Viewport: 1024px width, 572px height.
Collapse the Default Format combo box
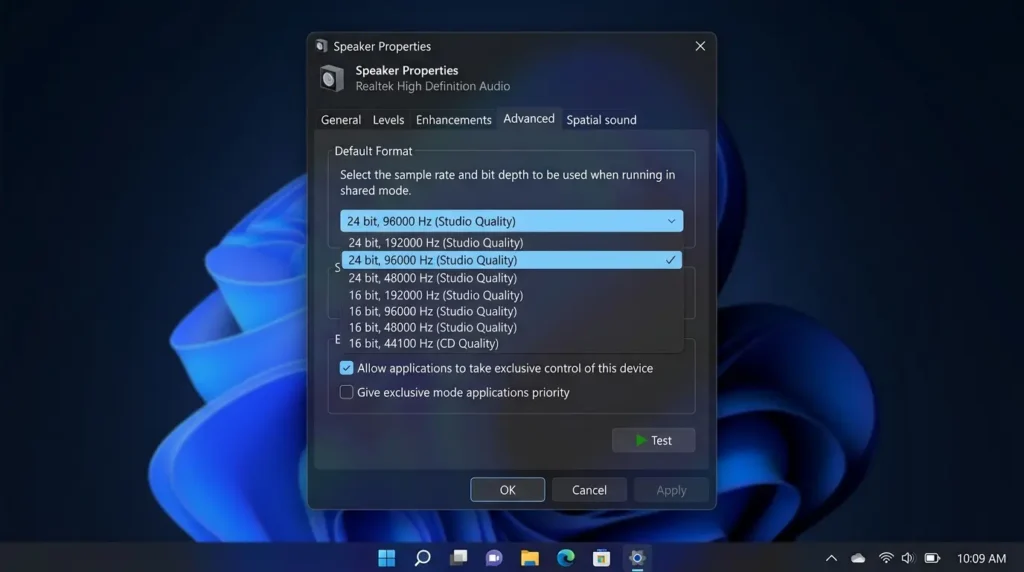pyautogui.click(x=511, y=221)
